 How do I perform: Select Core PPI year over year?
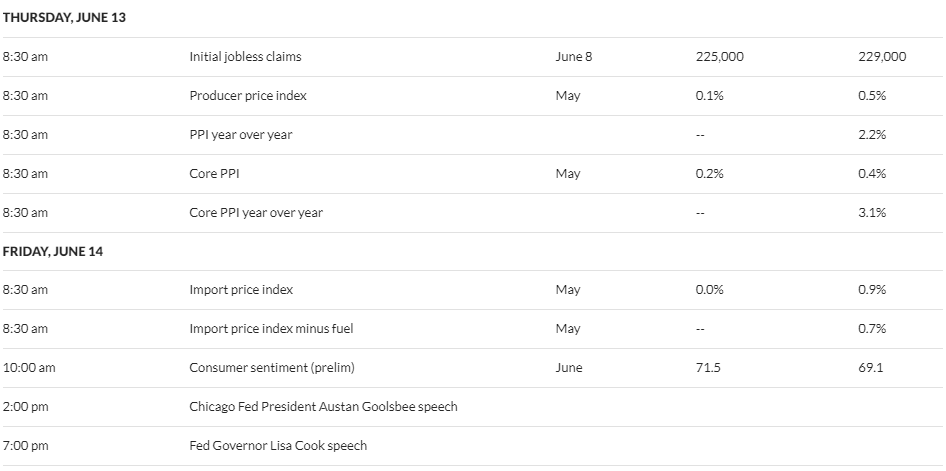click(256, 213)
